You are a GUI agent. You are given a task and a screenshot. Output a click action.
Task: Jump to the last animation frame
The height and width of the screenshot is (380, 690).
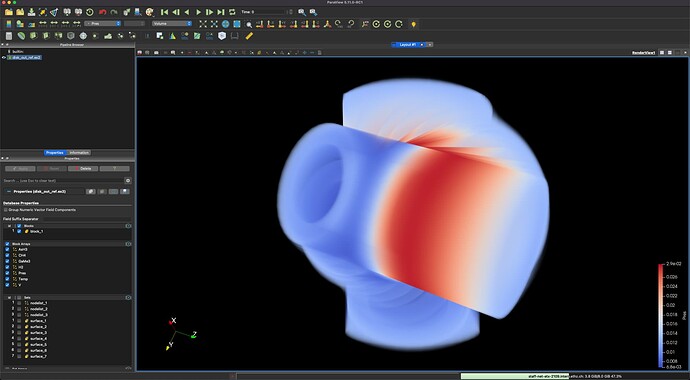(x=221, y=12)
